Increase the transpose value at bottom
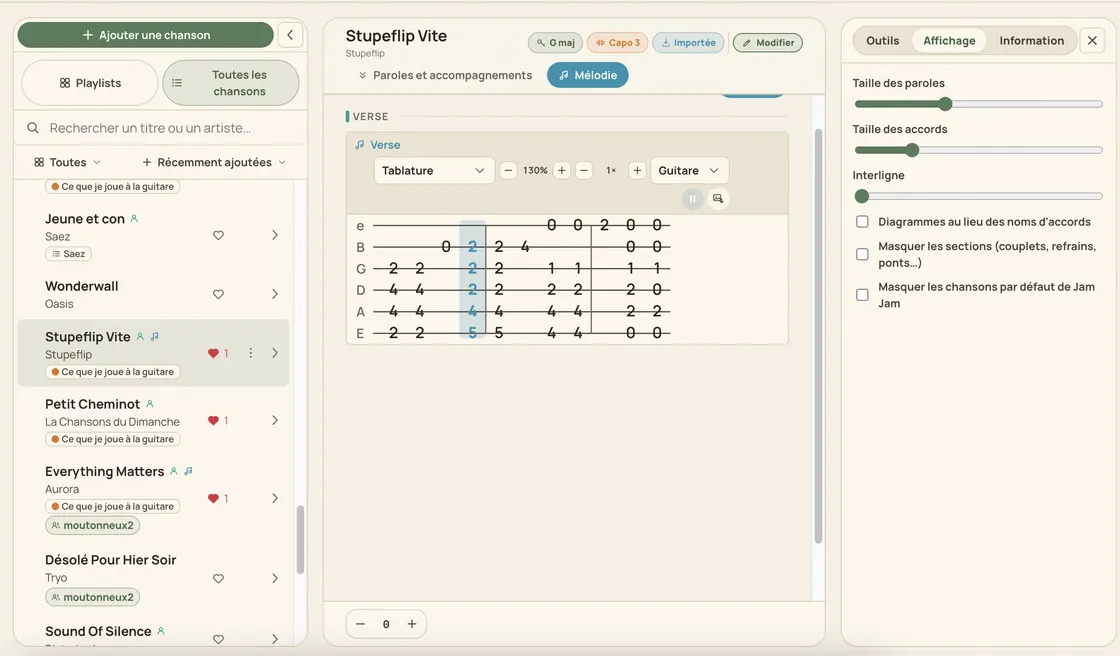The image size is (1120, 656). tap(412, 624)
